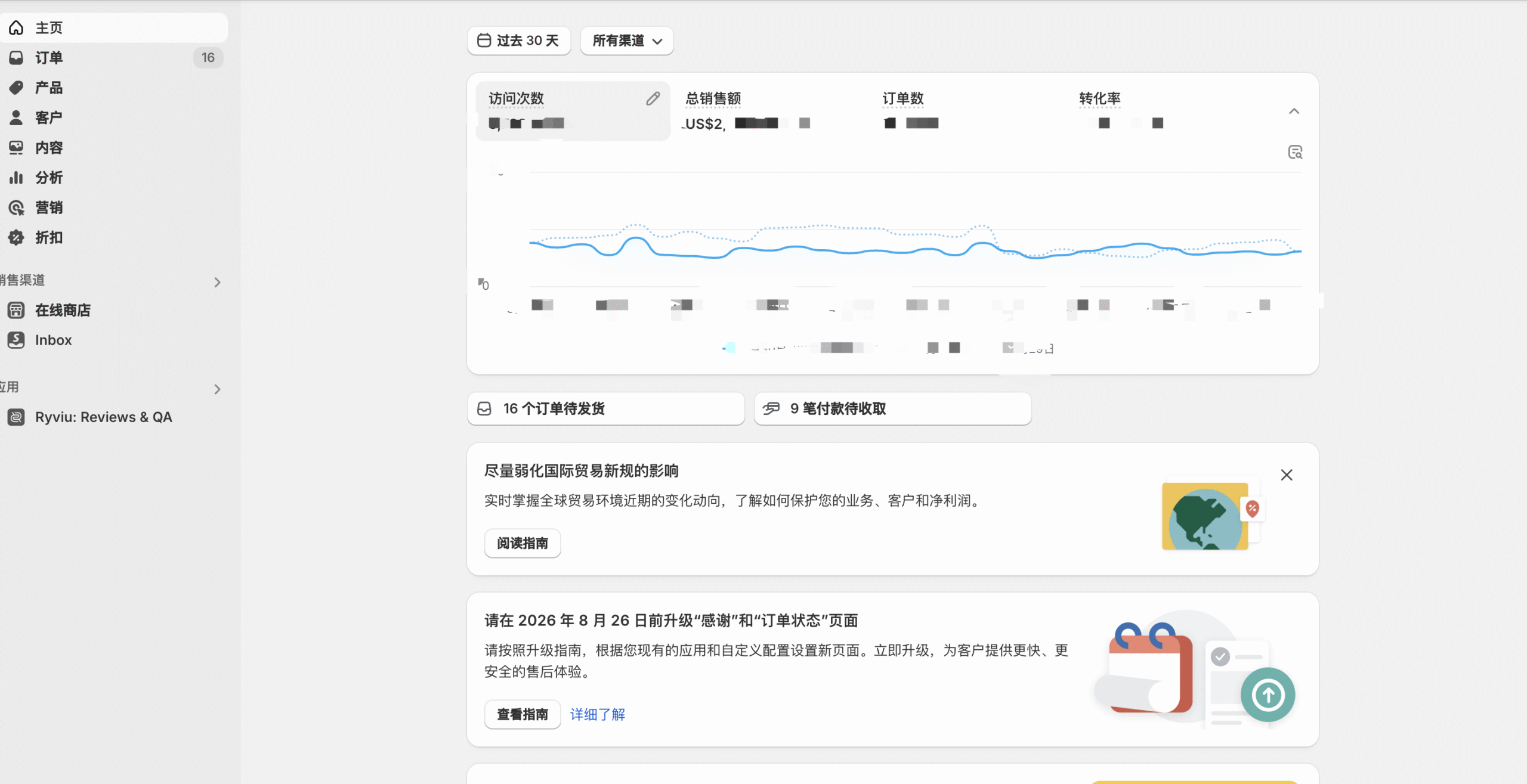This screenshot has height=784, width=1527.
Task: Dismiss the international trade notice card
Action: pyautogui.click(x=1287, y=475)
